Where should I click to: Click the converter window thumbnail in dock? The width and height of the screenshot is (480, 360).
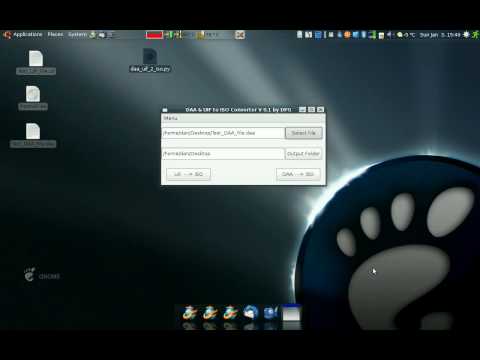pos(291,313)
